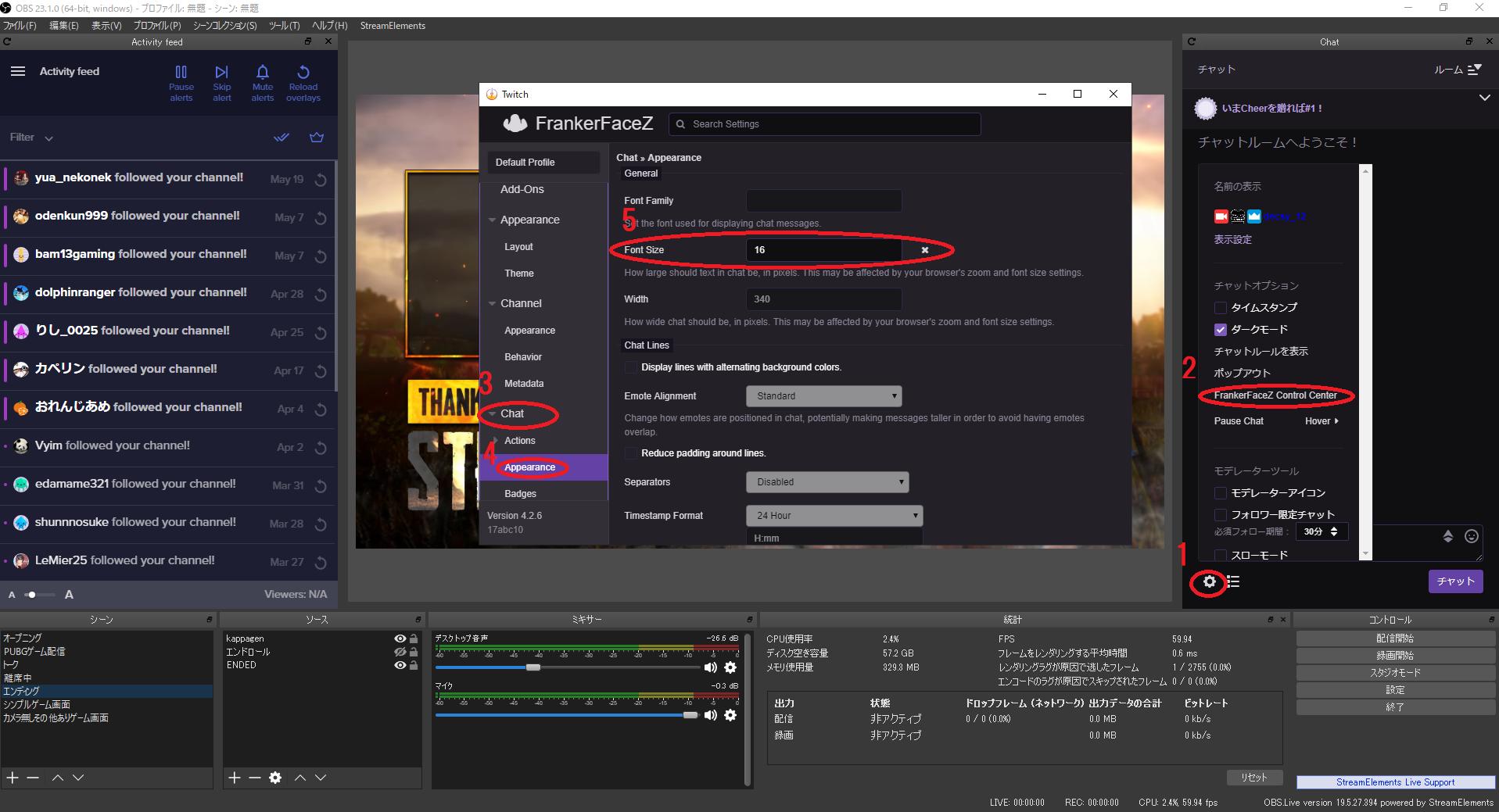
Task: Collapse Chat tree in FrankerFaceZ sidebar
Action: tap(493, 414)
